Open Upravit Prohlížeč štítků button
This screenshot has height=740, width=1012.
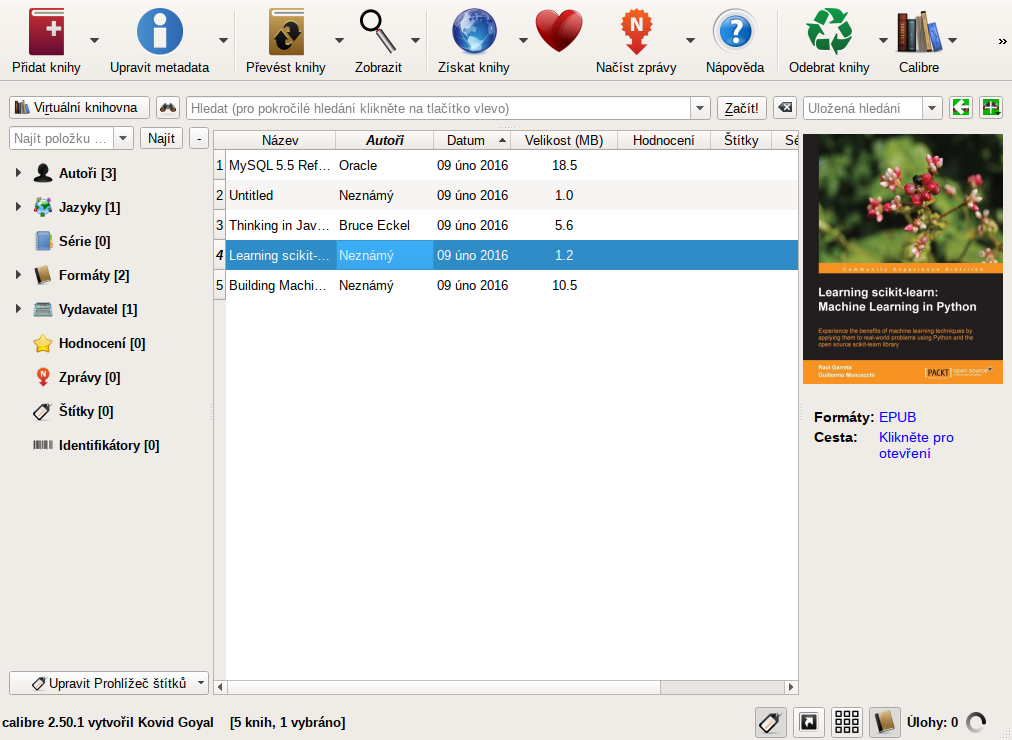click(x=109, y=683)
